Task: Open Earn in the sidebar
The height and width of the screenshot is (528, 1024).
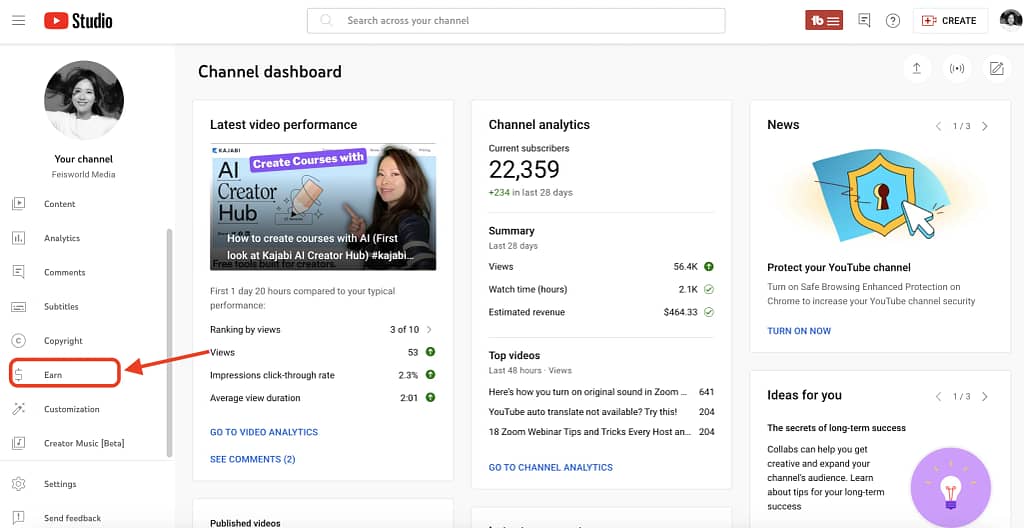Action: pyautogui.click(x=53, y=375)
